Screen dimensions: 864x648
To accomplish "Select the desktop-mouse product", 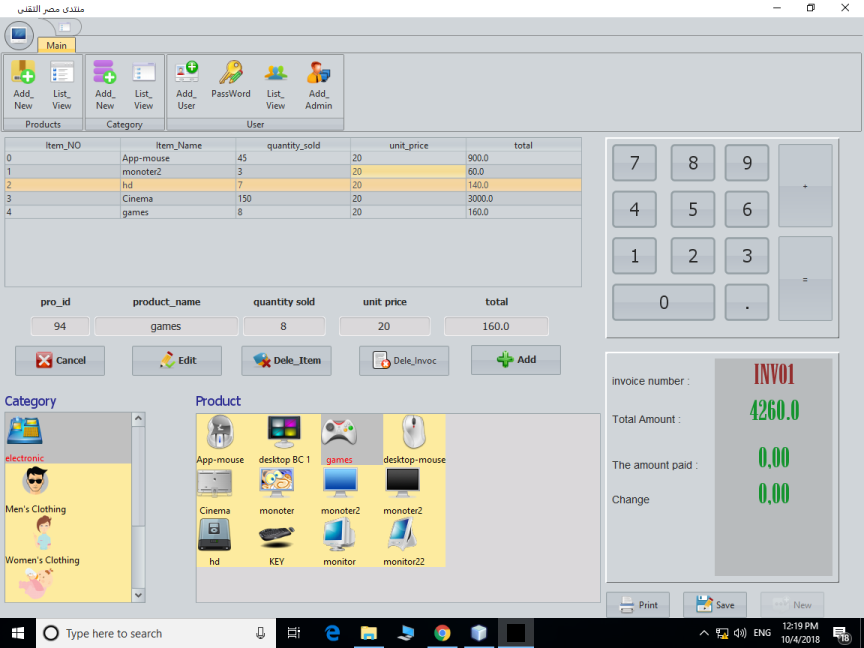I will [x=414, y=440].
